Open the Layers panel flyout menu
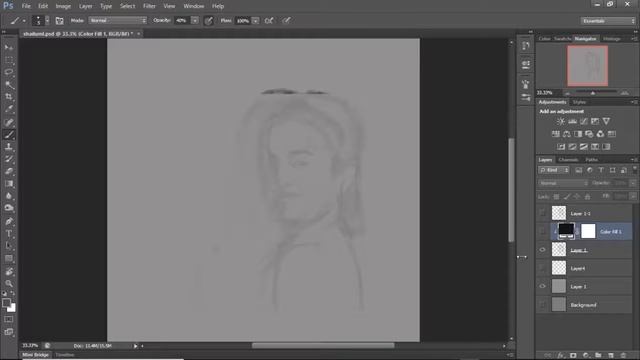 (634, 160)
